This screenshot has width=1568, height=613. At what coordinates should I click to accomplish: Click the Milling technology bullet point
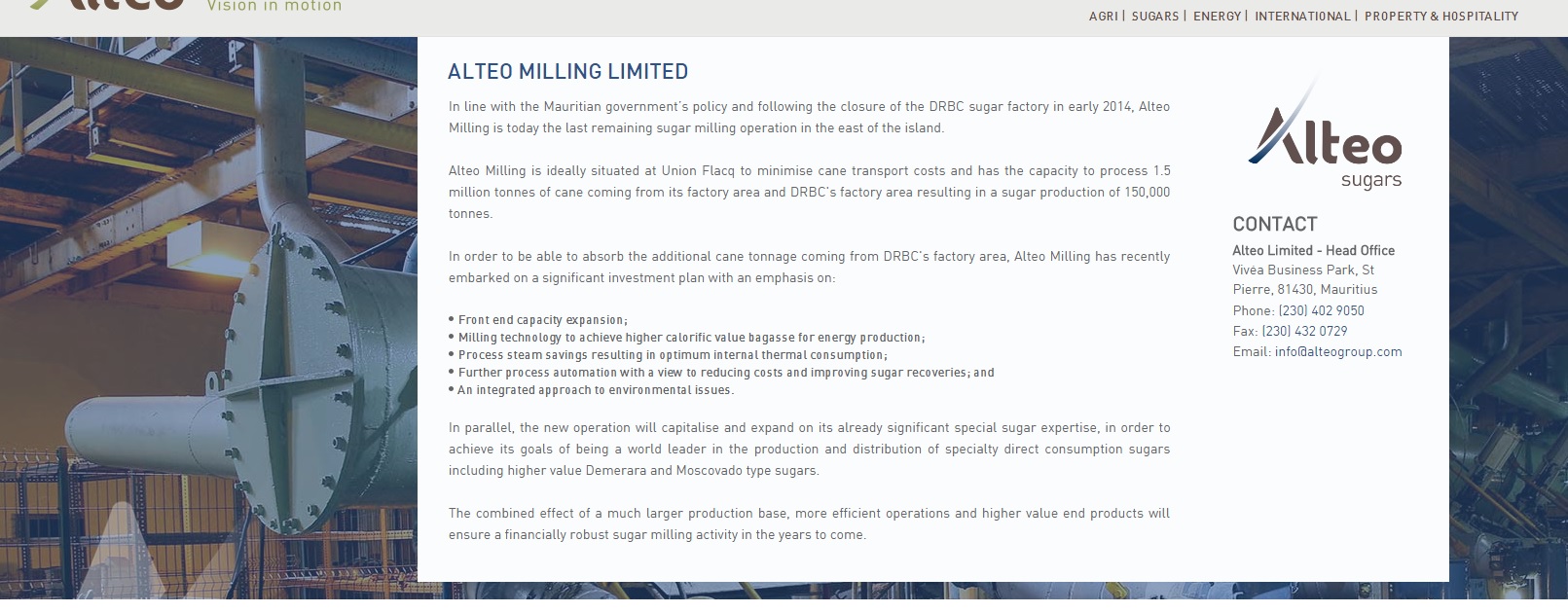click(691, 338)
